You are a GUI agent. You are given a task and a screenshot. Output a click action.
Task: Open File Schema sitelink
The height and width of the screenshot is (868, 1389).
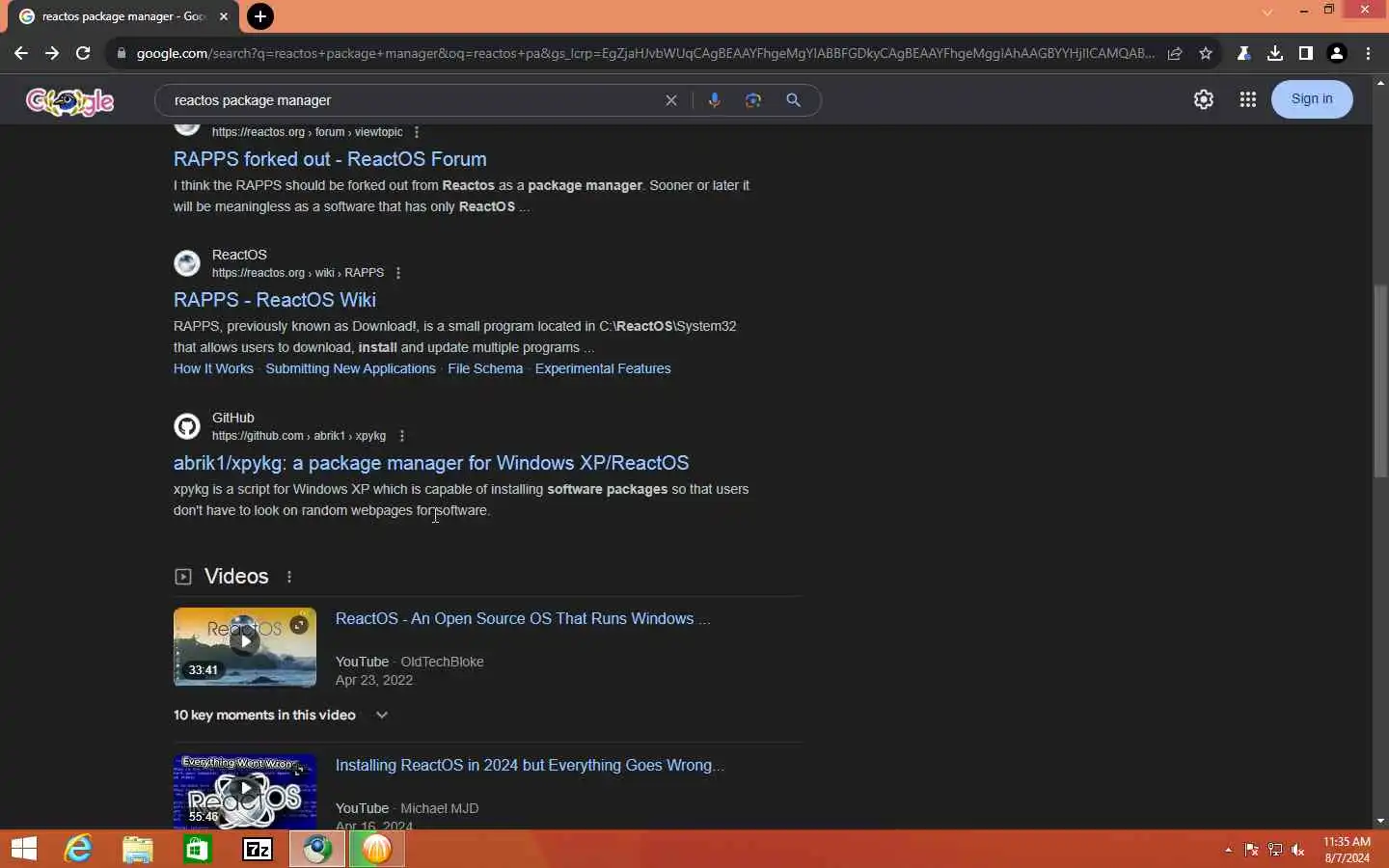click(x=485, y=368)
